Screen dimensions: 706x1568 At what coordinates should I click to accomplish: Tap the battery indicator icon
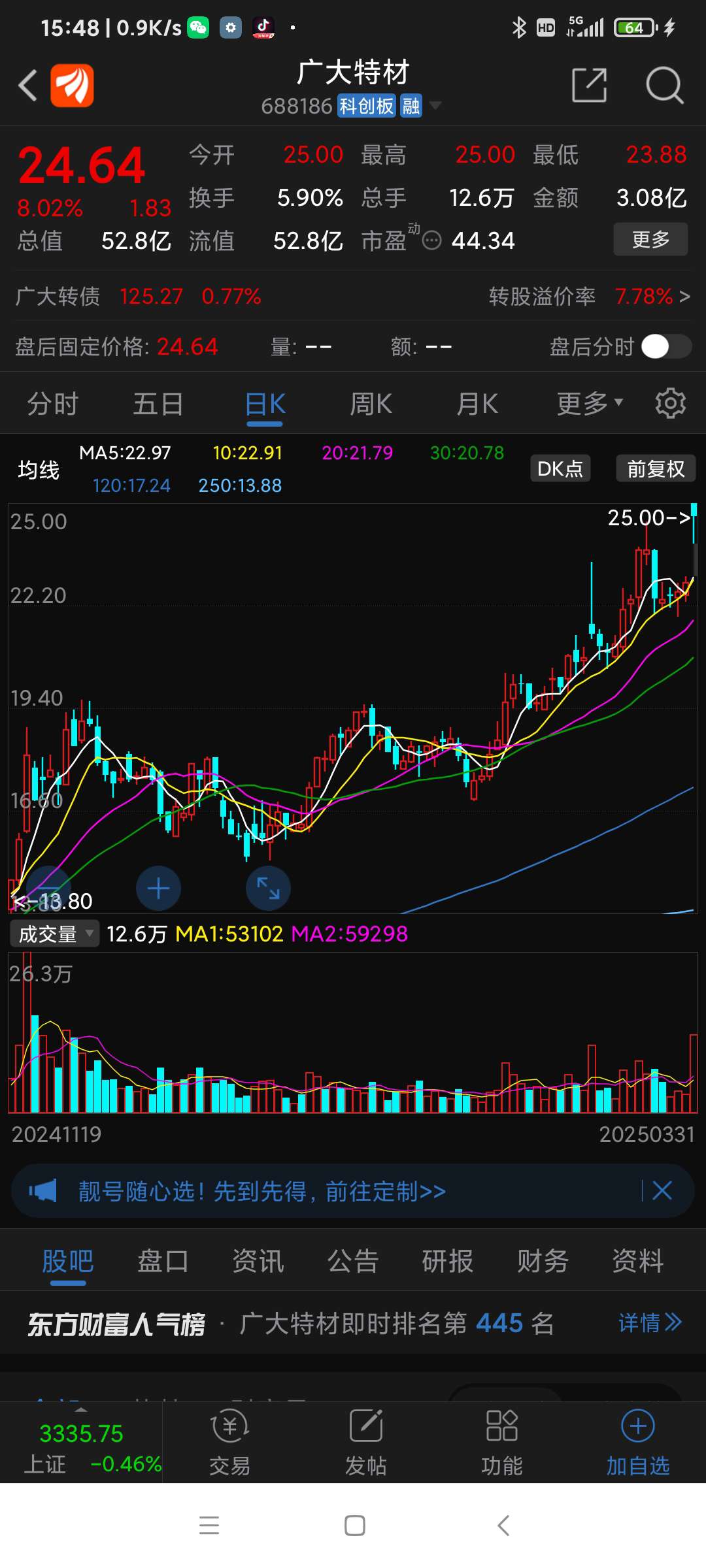pyautogui.click(x=635, y=27)
